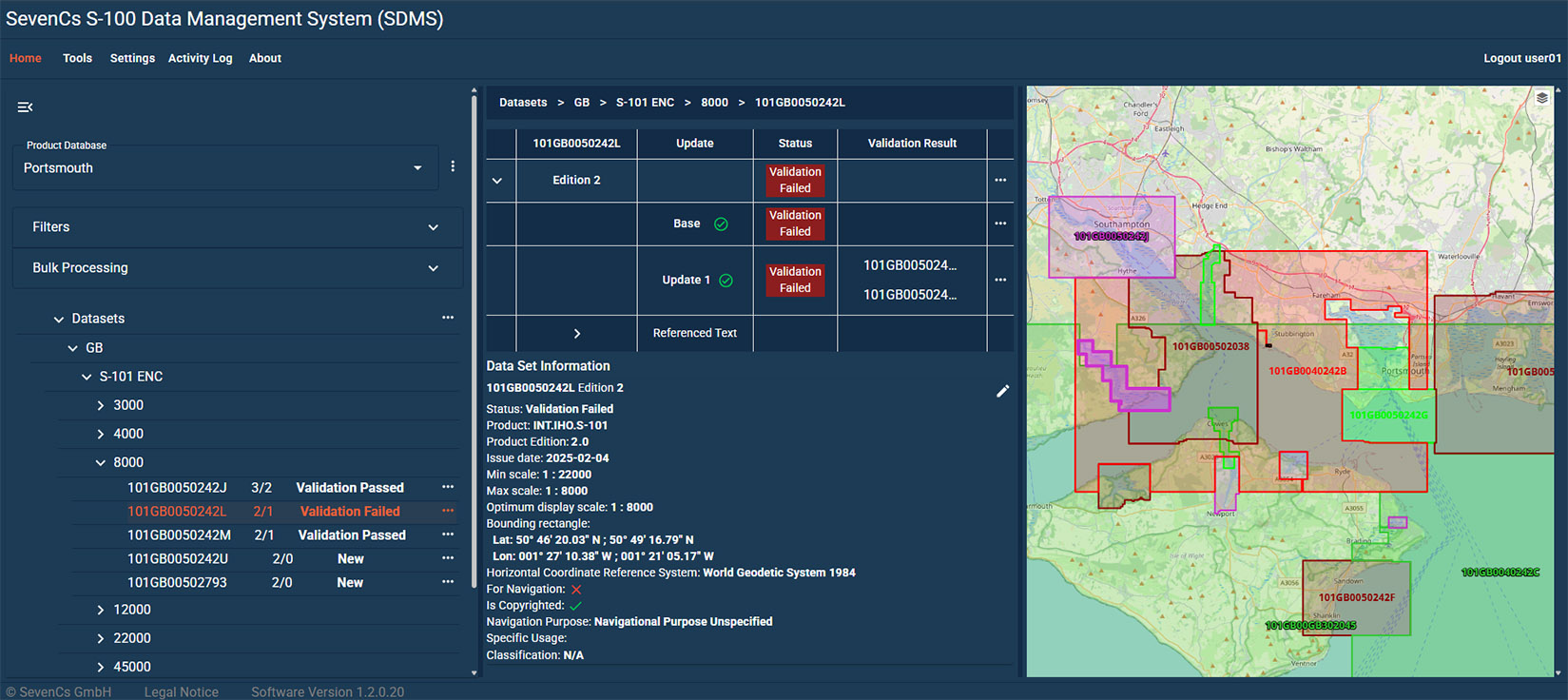Collapse the sidebar with the menu icon
The image size is (1568, 700).
tap(26, 107)
